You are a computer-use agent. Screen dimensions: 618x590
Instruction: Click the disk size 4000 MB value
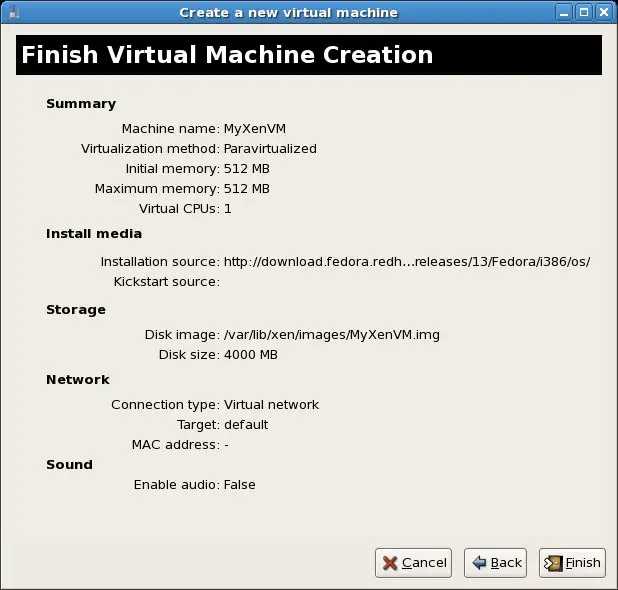pos(250,355)
